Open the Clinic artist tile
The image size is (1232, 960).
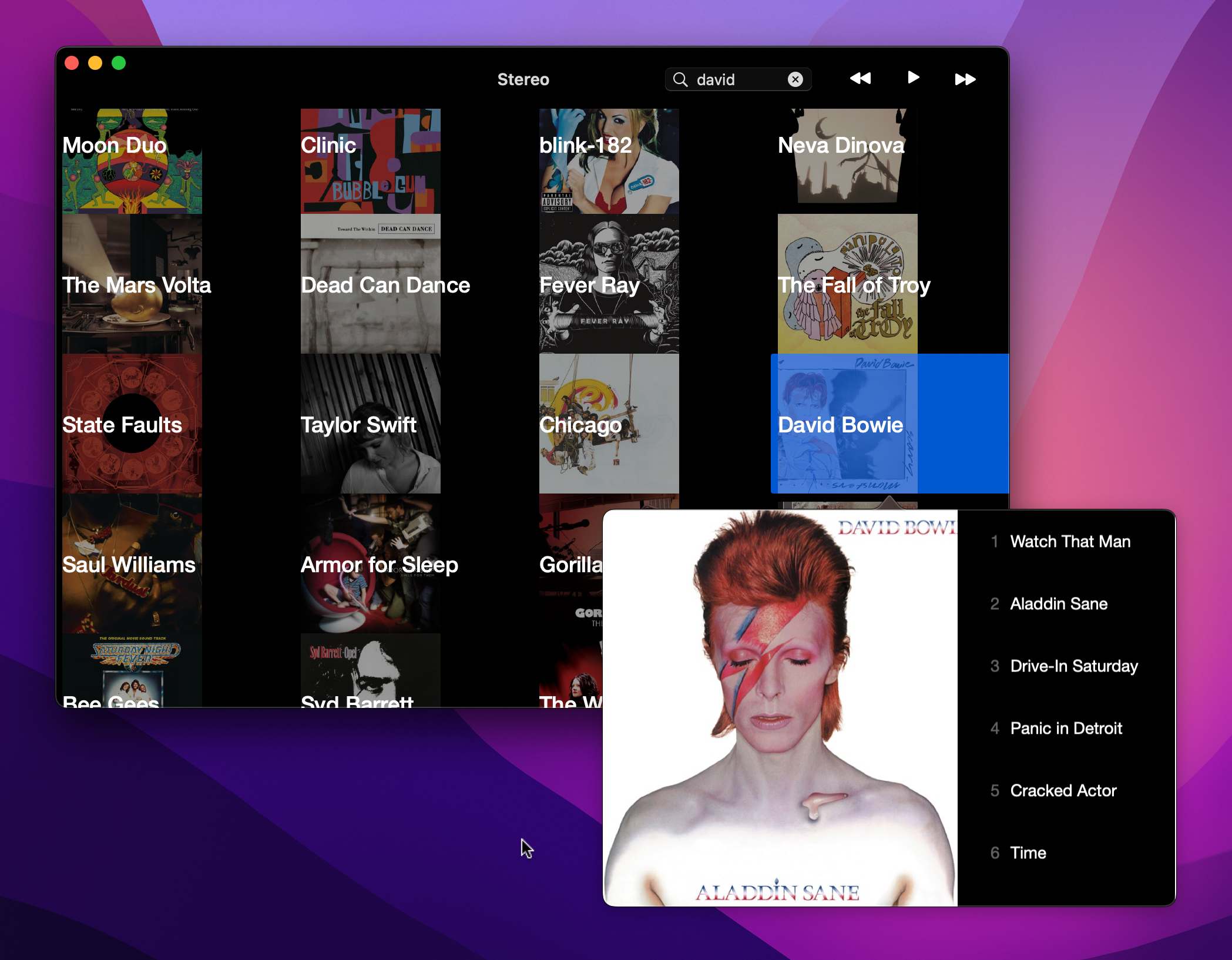(x=371, y=161)
